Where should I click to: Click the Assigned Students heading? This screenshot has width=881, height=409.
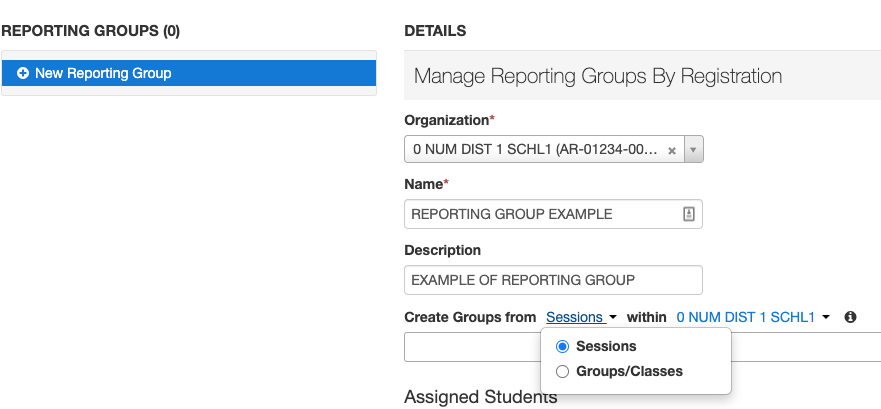click(x=480, y=398)
